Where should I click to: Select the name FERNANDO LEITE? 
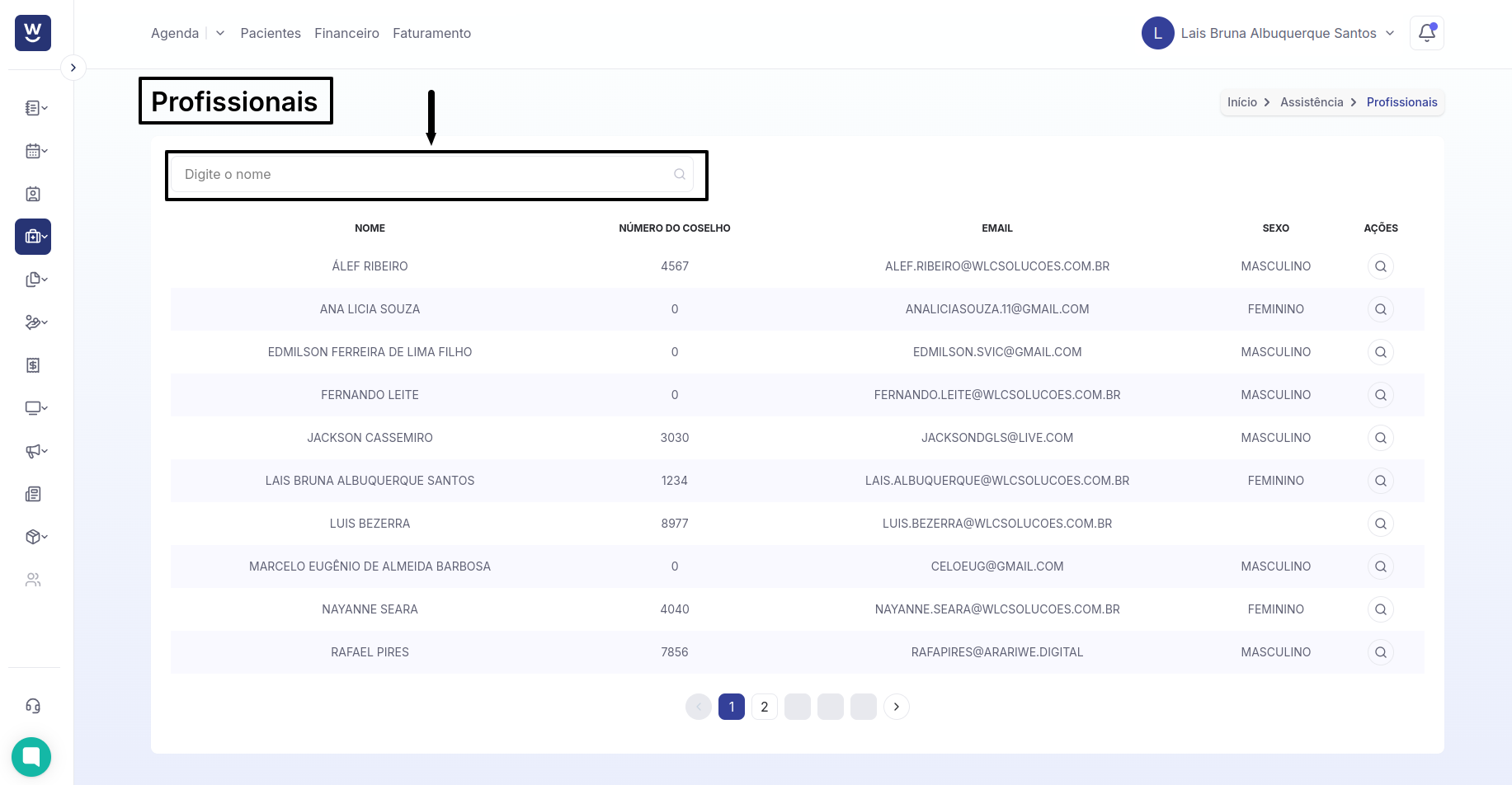click(370, 395)
